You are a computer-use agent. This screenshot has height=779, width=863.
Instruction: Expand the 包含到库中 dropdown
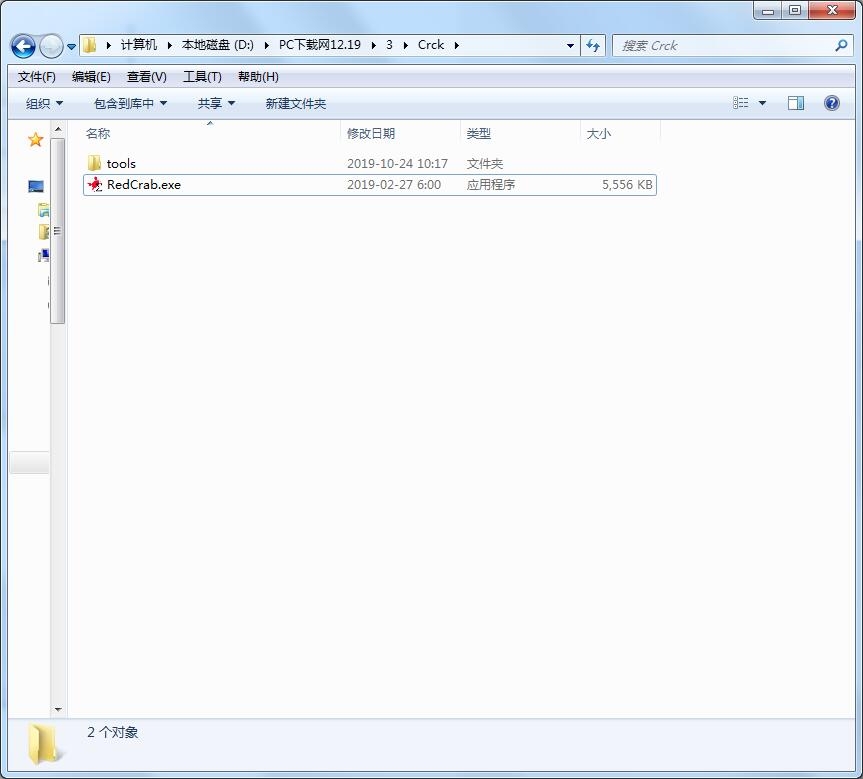point(130,103)
